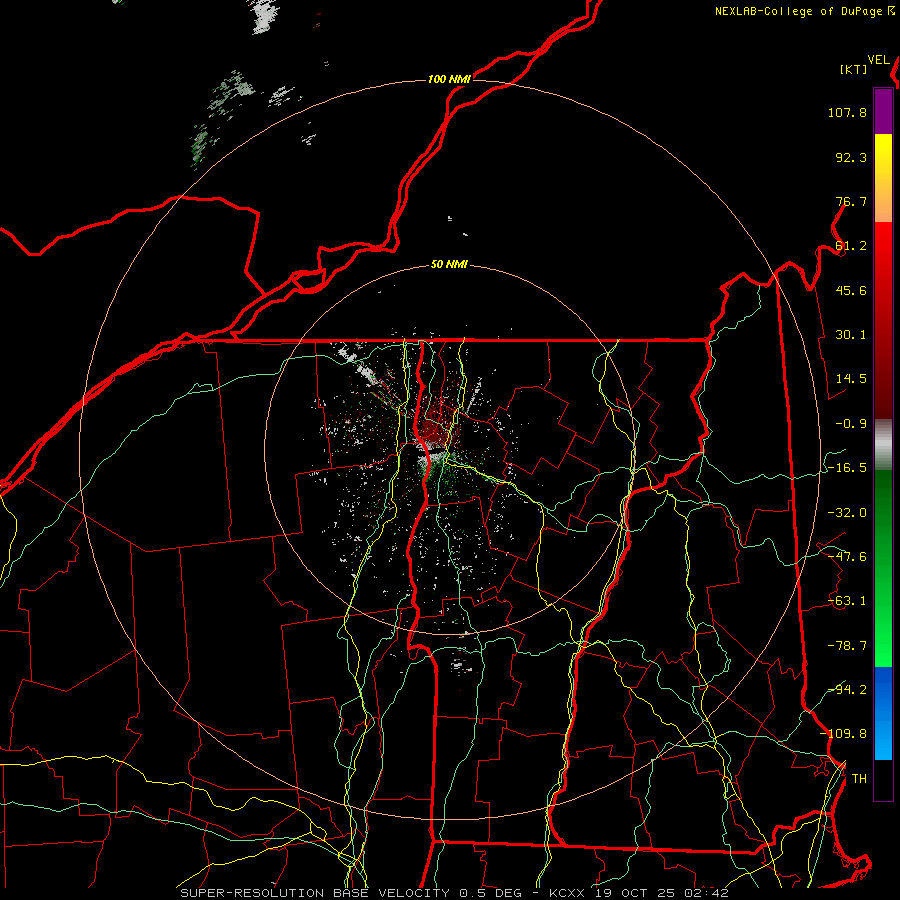Click the 14.5 legend value
900x900 pixels.
851,379
